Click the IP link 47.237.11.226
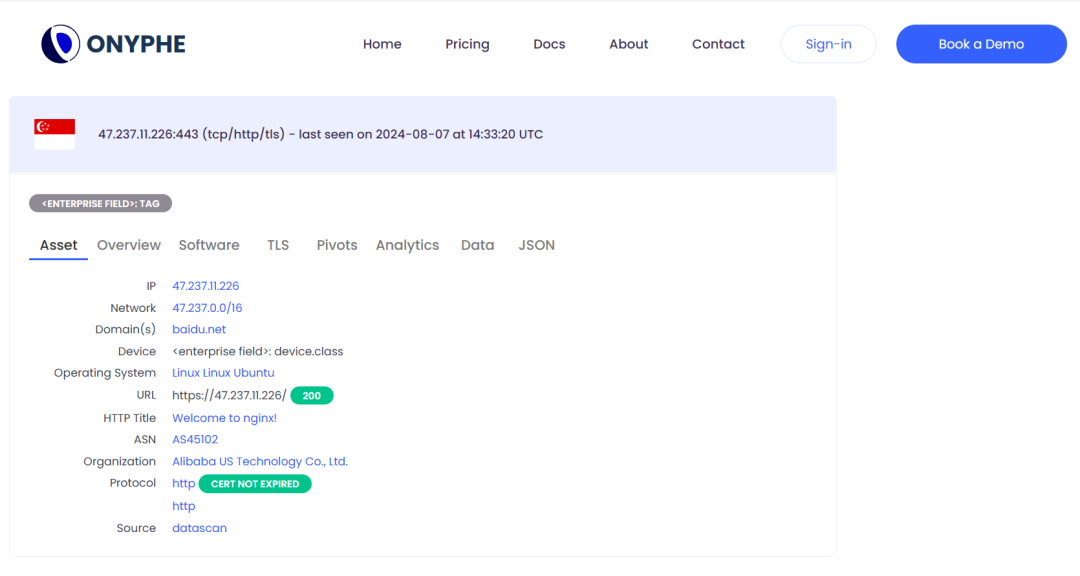The image size is (1080, 576). 205,286
